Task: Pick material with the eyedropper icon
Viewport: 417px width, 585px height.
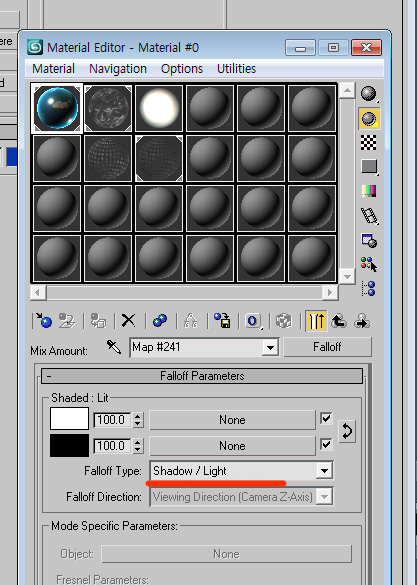Action: 114,347
